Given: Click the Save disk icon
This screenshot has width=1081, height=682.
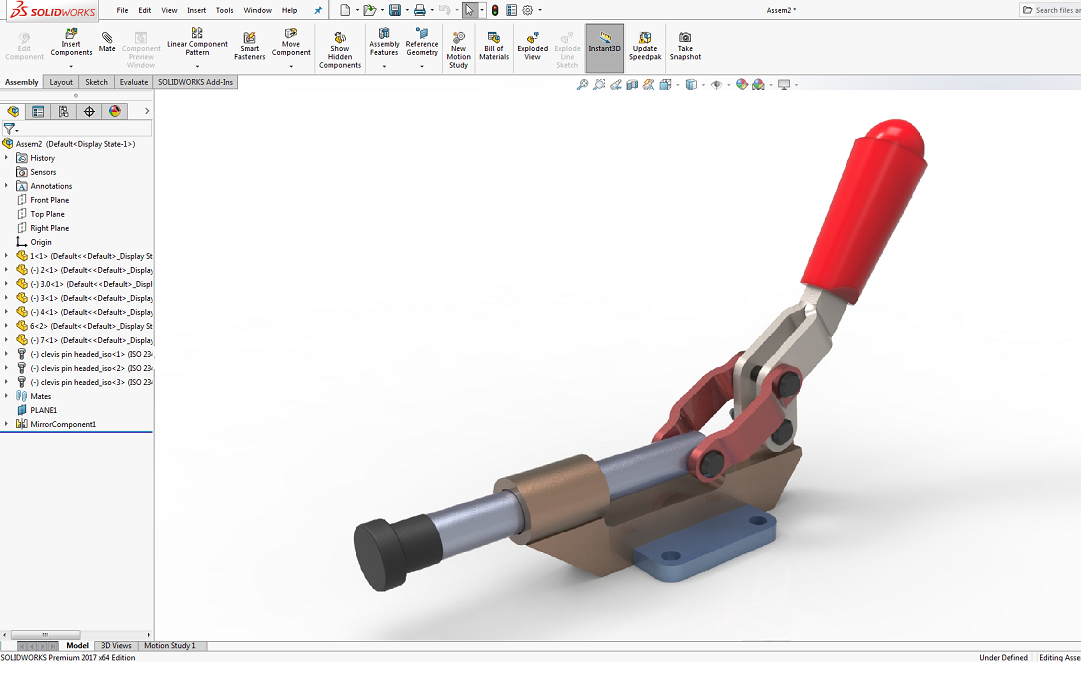Looking at the screenshot, I should click(395, 10).
